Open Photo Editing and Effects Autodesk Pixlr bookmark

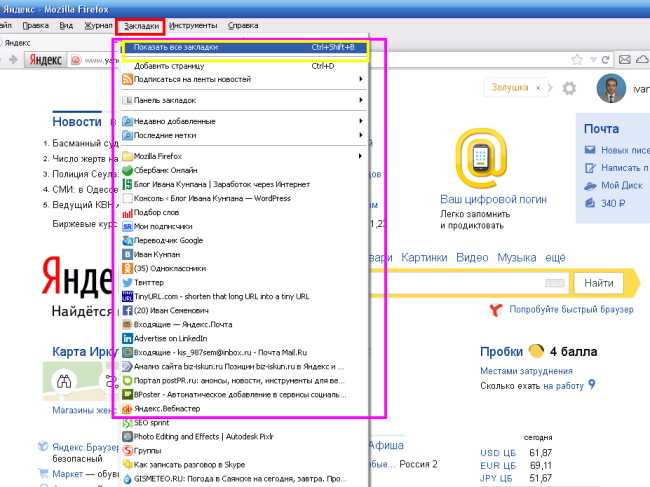[244, 436]
